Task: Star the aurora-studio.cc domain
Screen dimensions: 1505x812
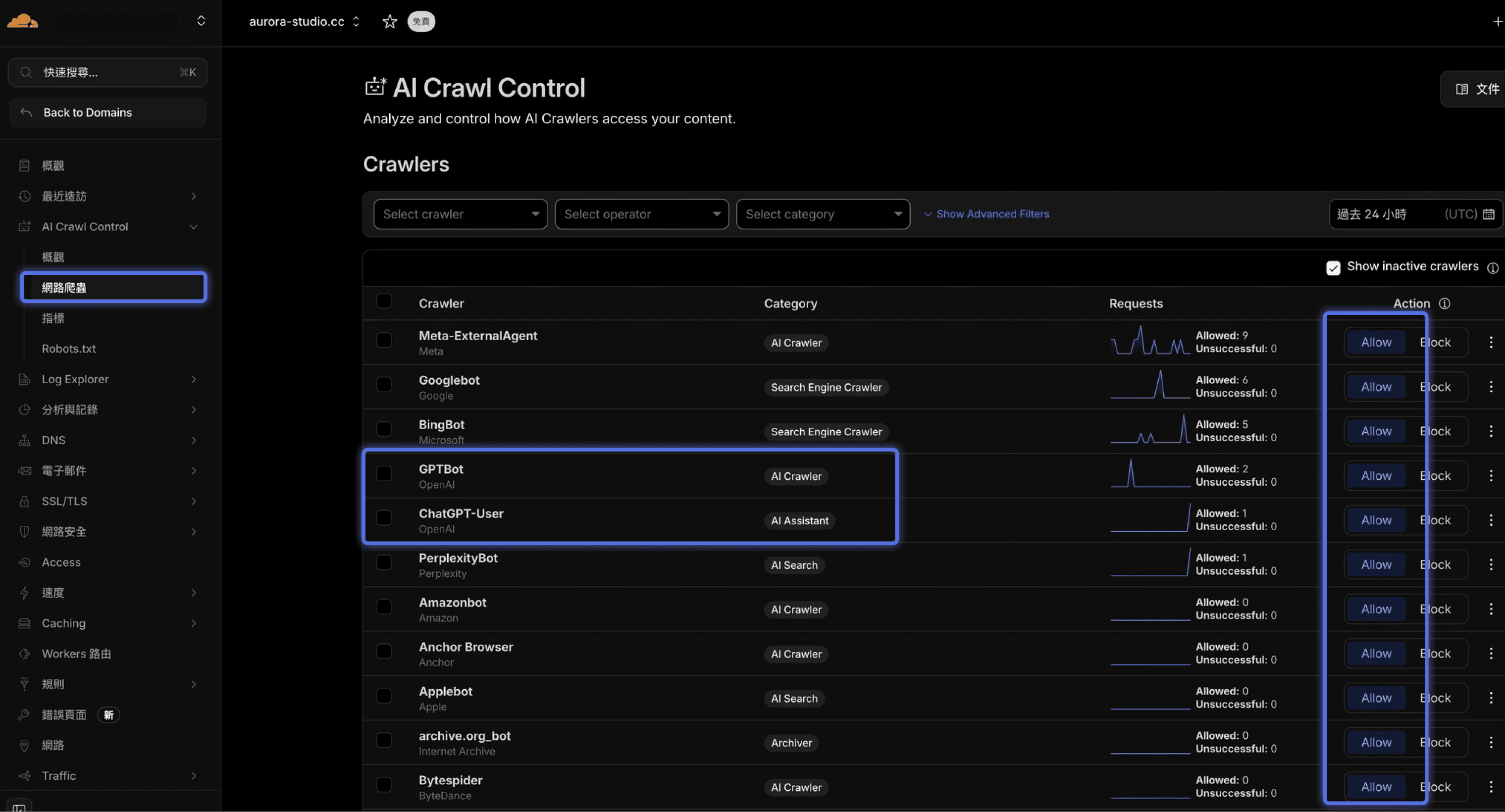Action: click(x=389, y=22)
